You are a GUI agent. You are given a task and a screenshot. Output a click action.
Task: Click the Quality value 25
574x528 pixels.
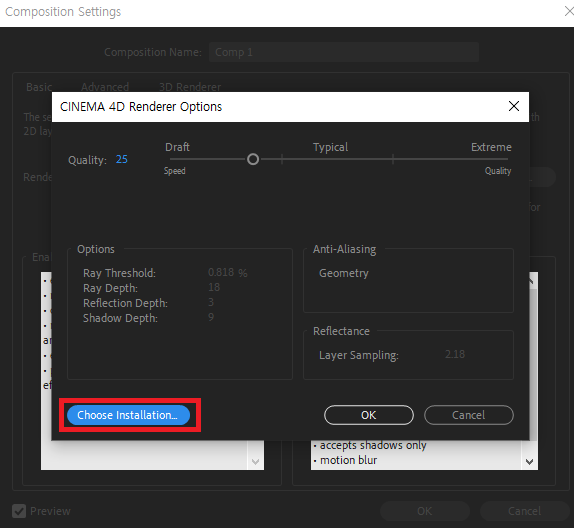(x=122, y=159)
